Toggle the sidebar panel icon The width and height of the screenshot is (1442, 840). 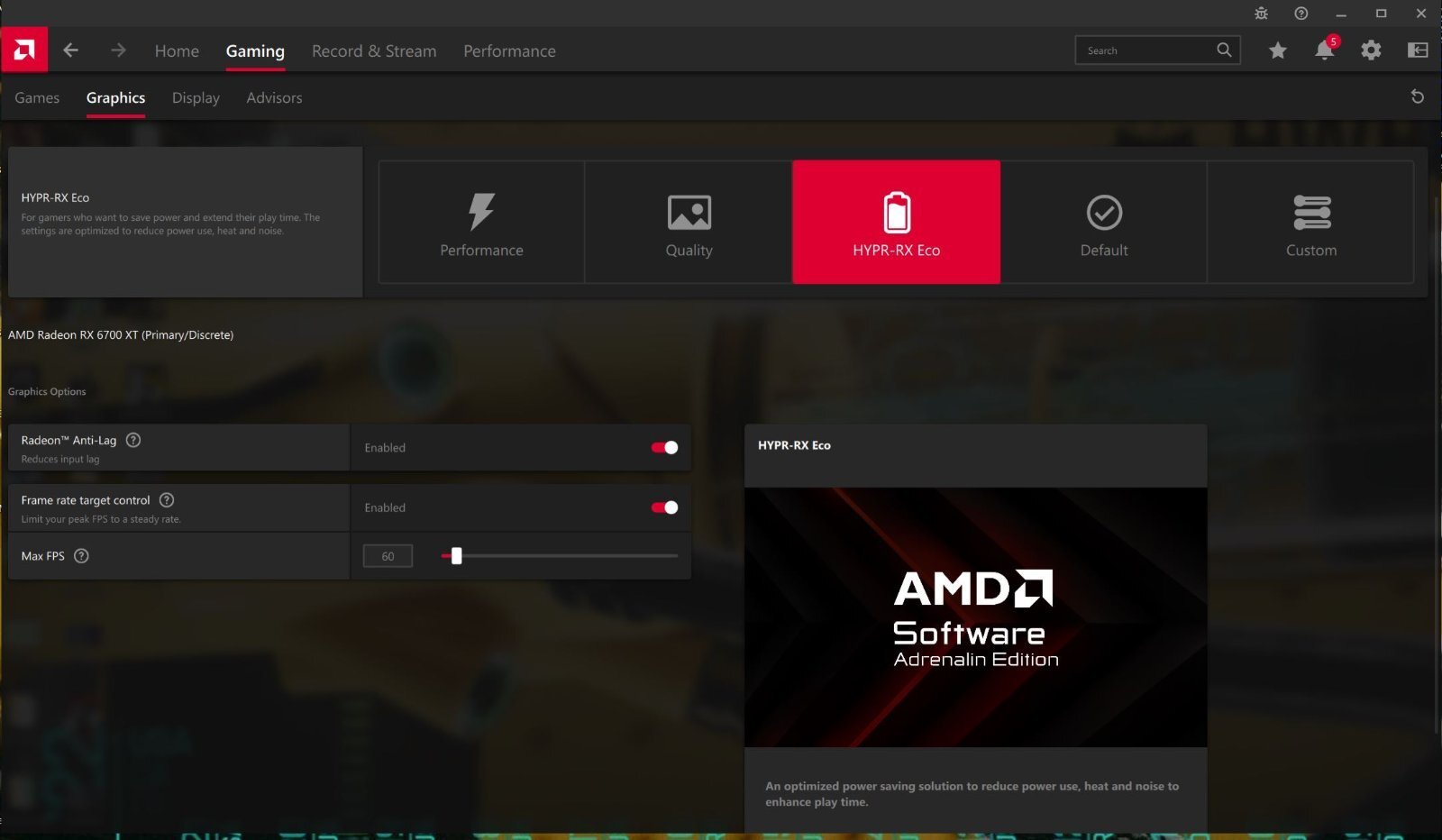1418,50
